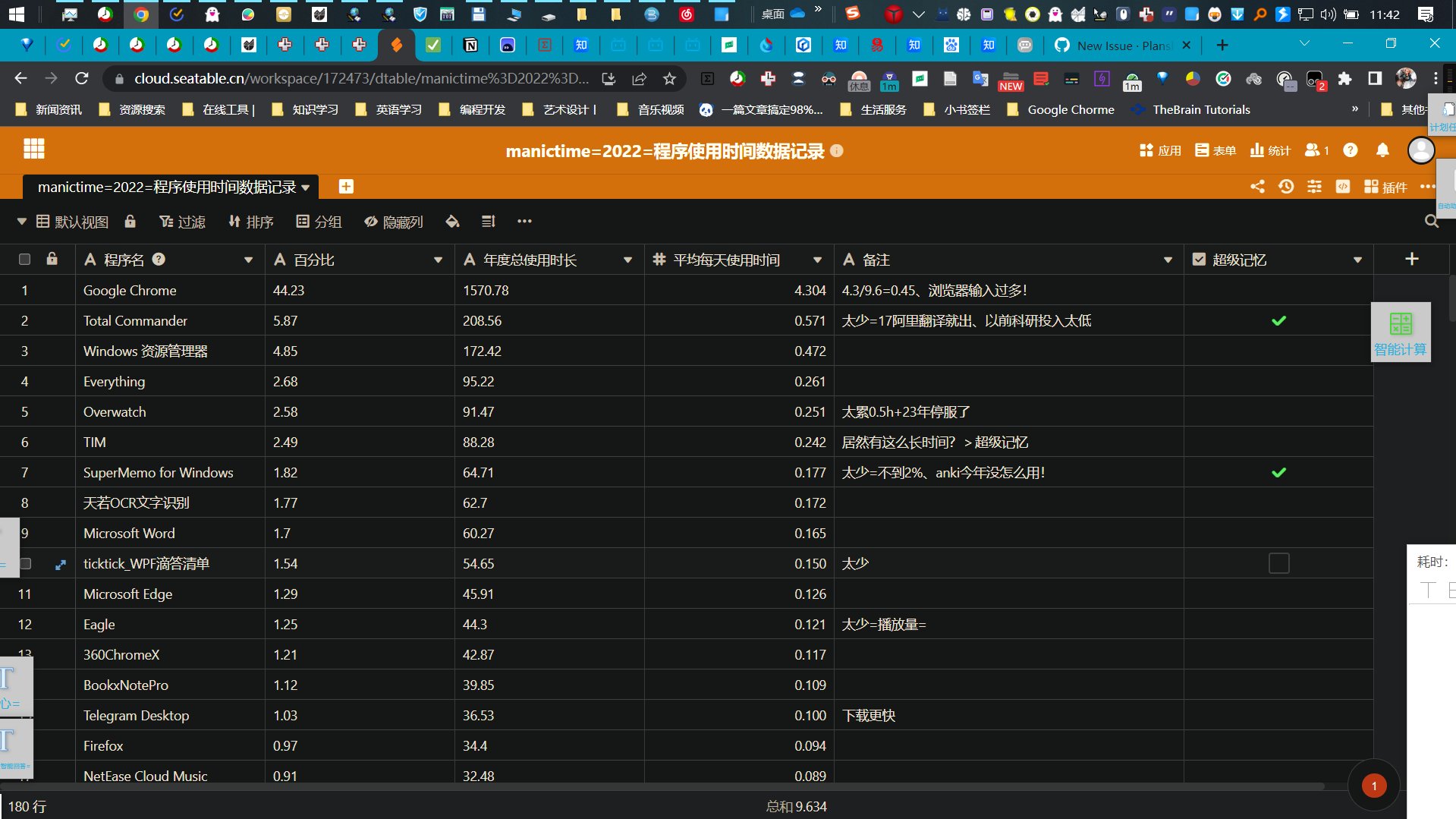Open the 排序 sort tool
The image size is (1456, 819).
250,222
